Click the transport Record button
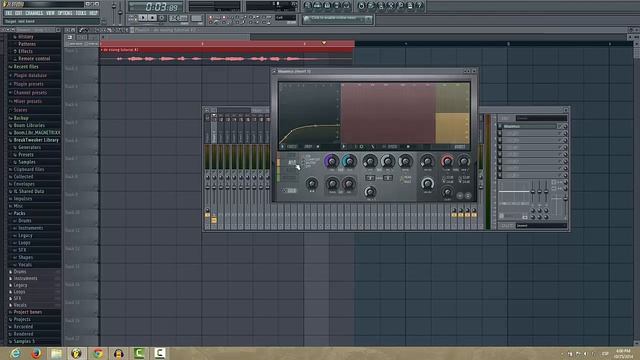 click(162, 18)
